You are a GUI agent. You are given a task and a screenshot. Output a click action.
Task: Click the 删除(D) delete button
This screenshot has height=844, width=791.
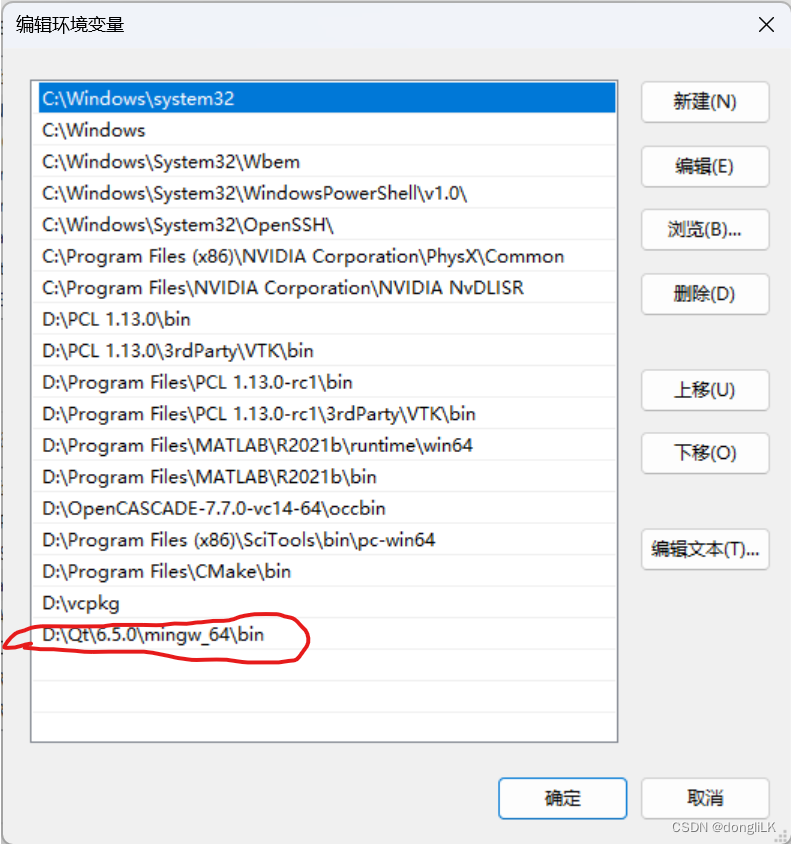point(705,294)
